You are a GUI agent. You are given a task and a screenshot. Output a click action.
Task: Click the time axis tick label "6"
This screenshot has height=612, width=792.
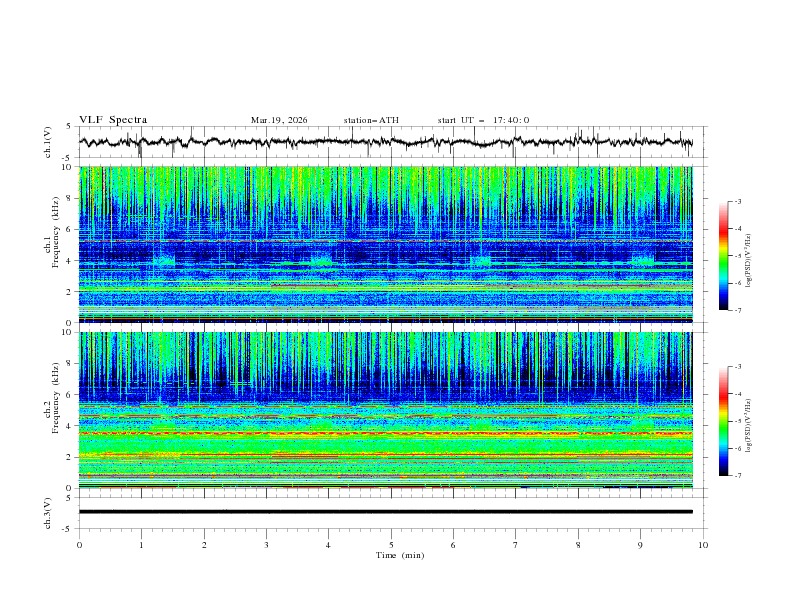[x=453, y=545]
